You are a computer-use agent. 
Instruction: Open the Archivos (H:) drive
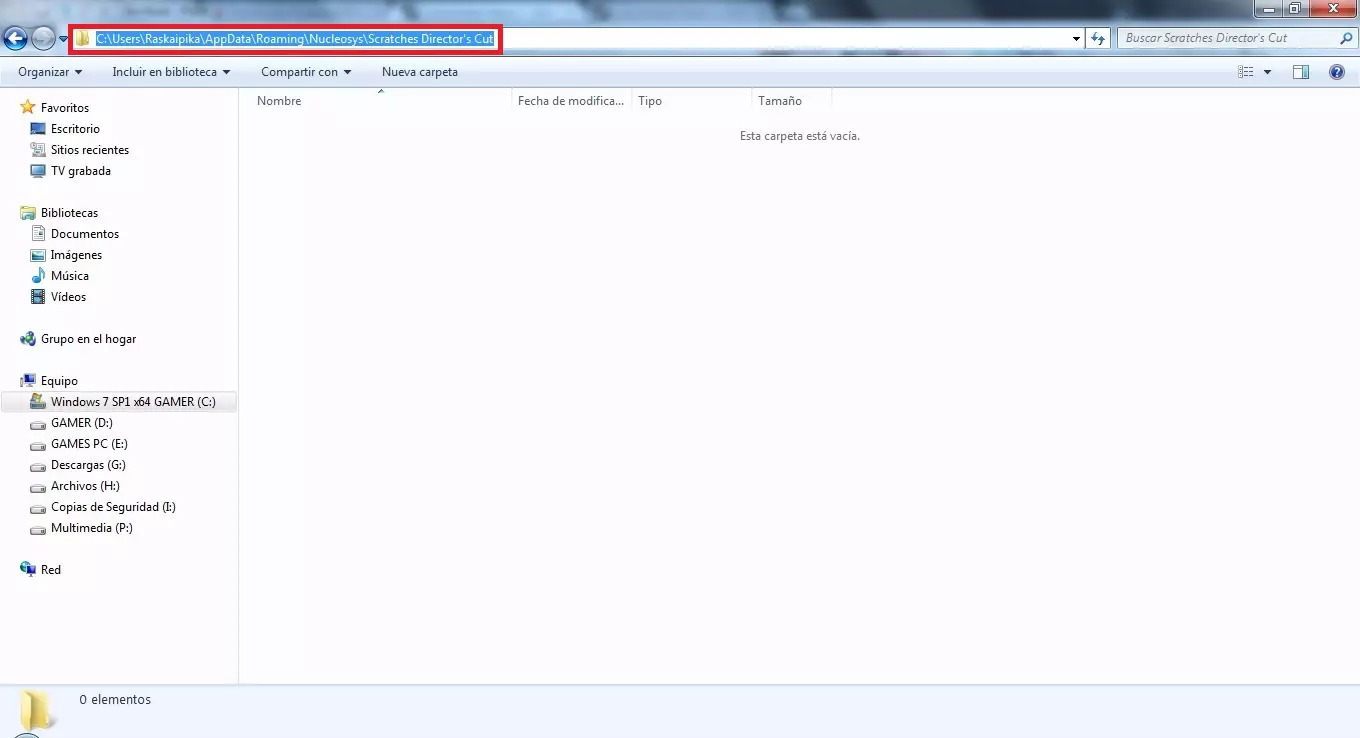click(x=85, y=486)
